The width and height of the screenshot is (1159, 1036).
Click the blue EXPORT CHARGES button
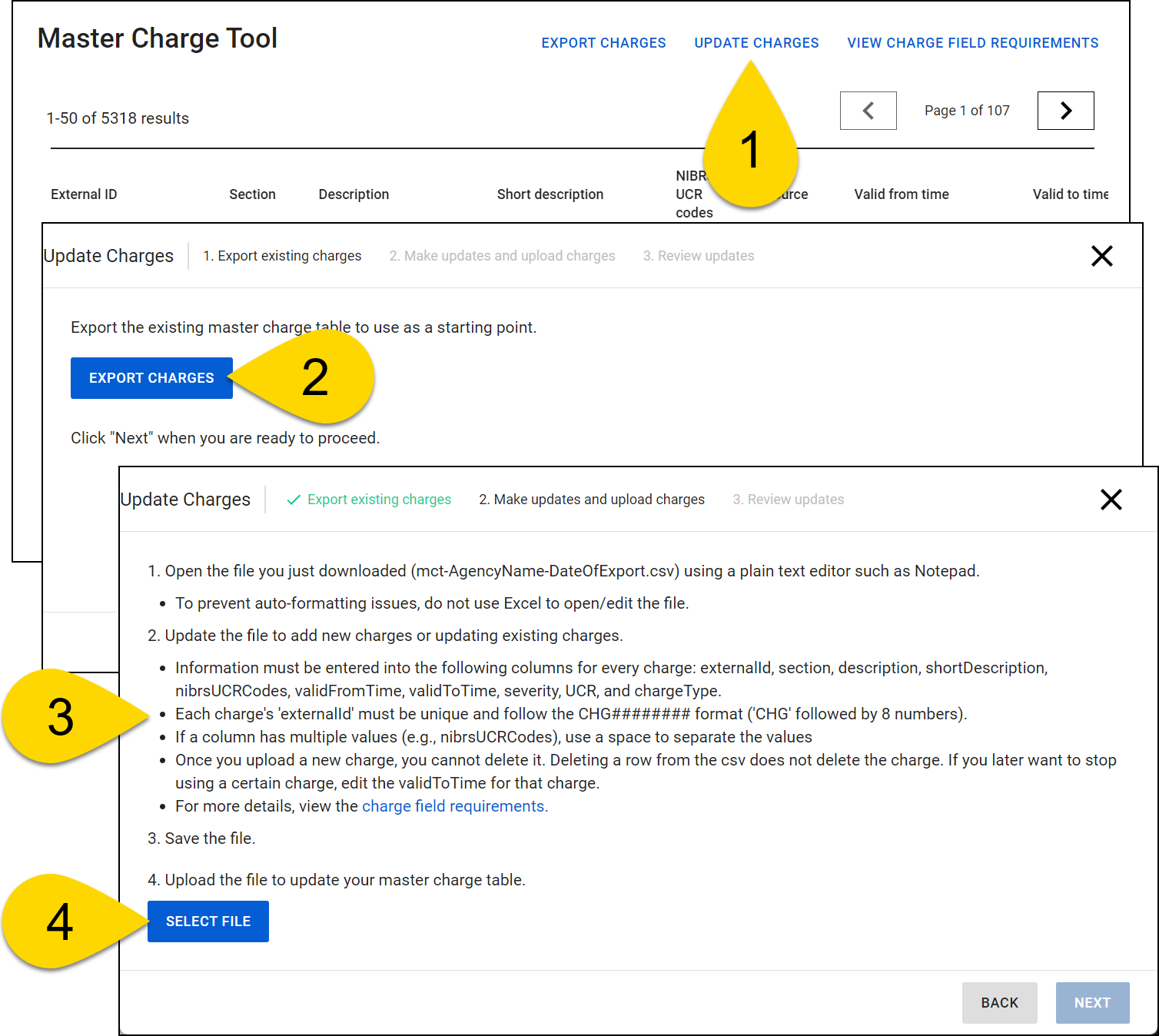151,377
